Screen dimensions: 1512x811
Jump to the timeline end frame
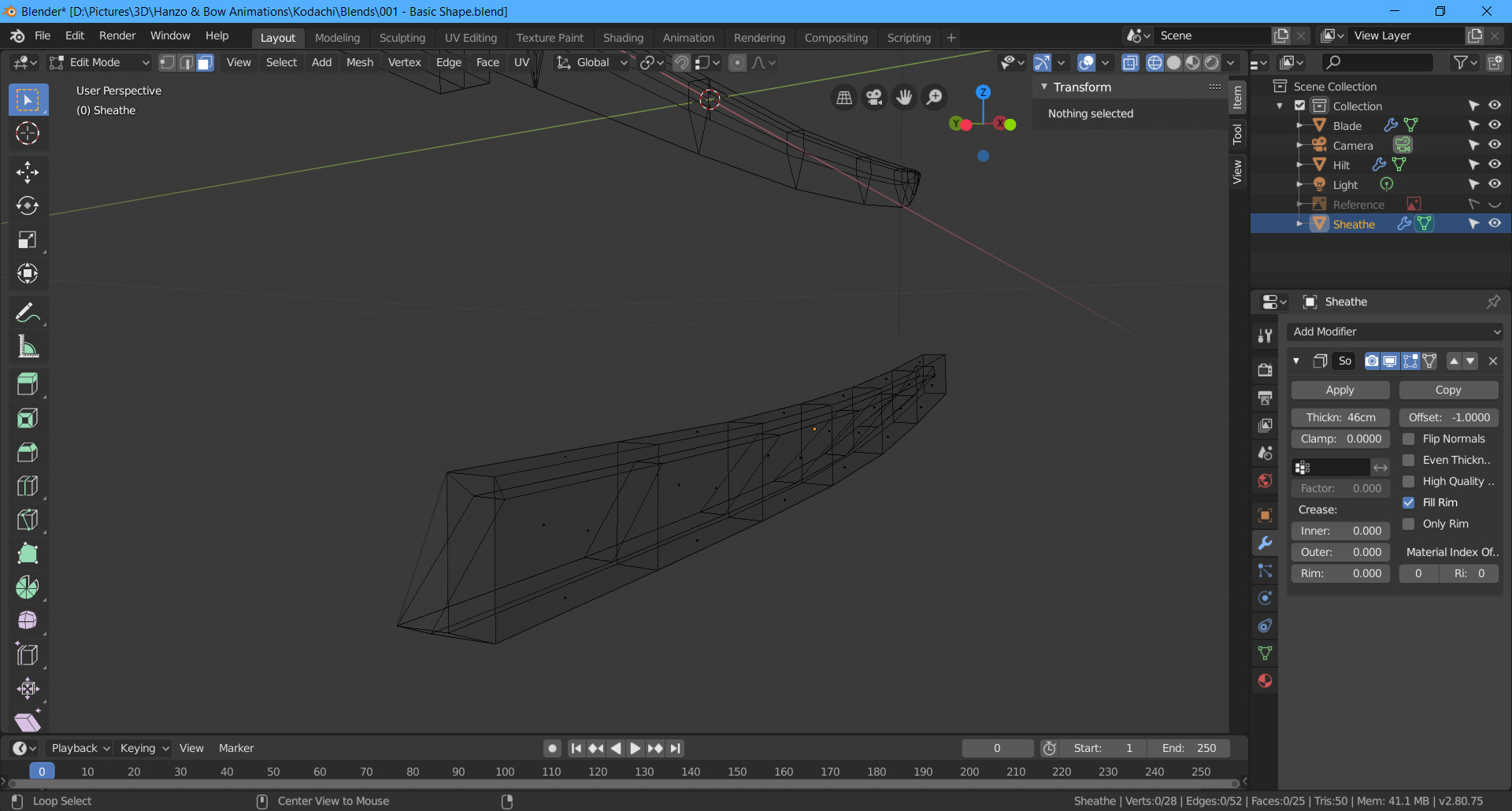click(675, 748)
